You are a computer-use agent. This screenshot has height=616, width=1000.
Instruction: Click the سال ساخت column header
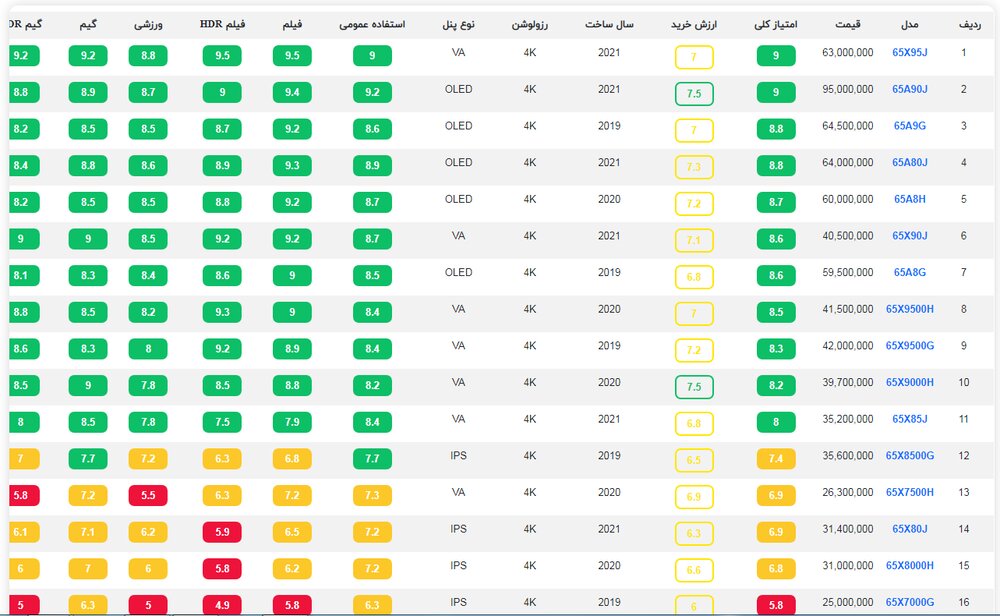(x=609, y=23)
